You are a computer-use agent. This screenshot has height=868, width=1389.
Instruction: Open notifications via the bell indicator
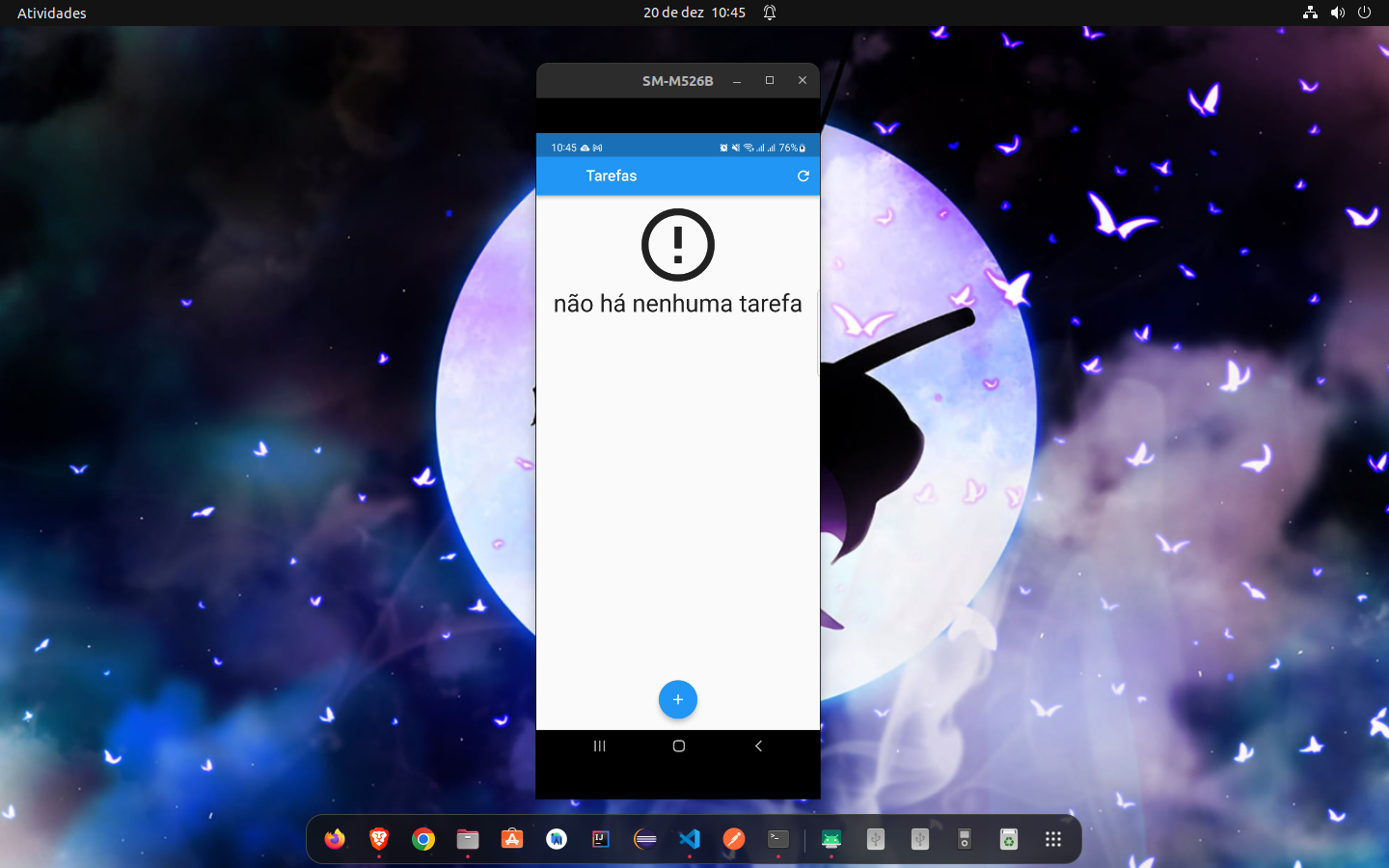[769, 13]
